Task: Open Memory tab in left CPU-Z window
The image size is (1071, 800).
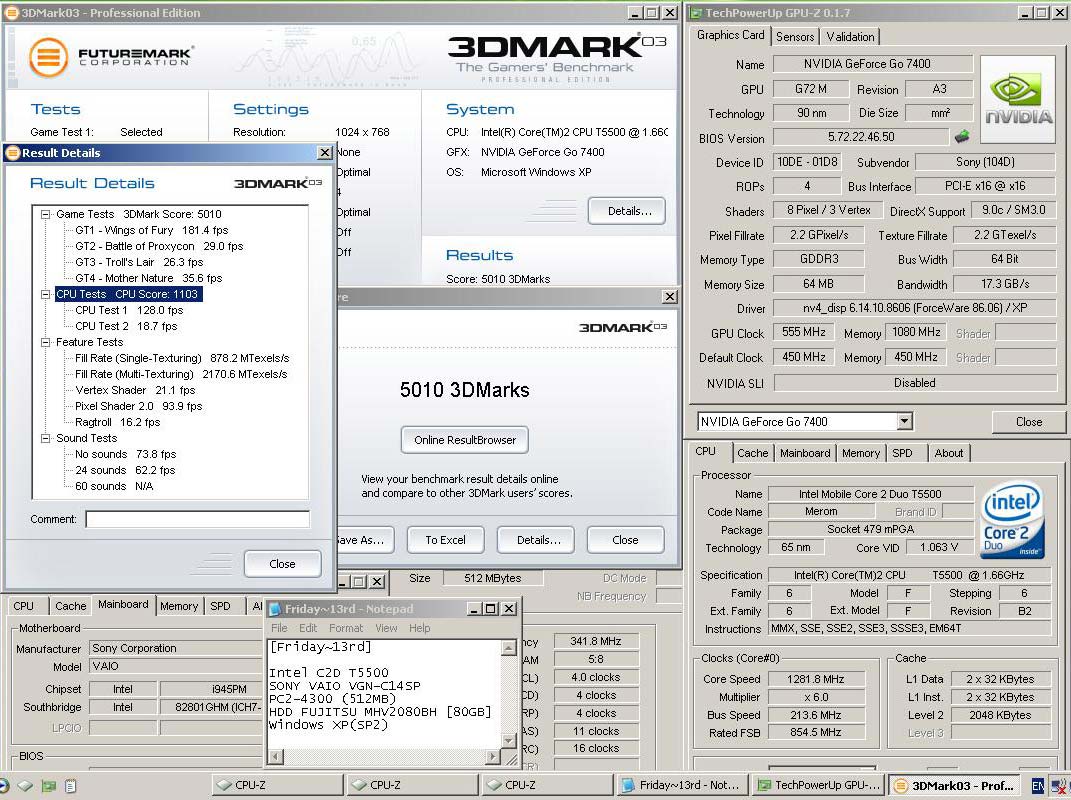Action: click(179, 606)
